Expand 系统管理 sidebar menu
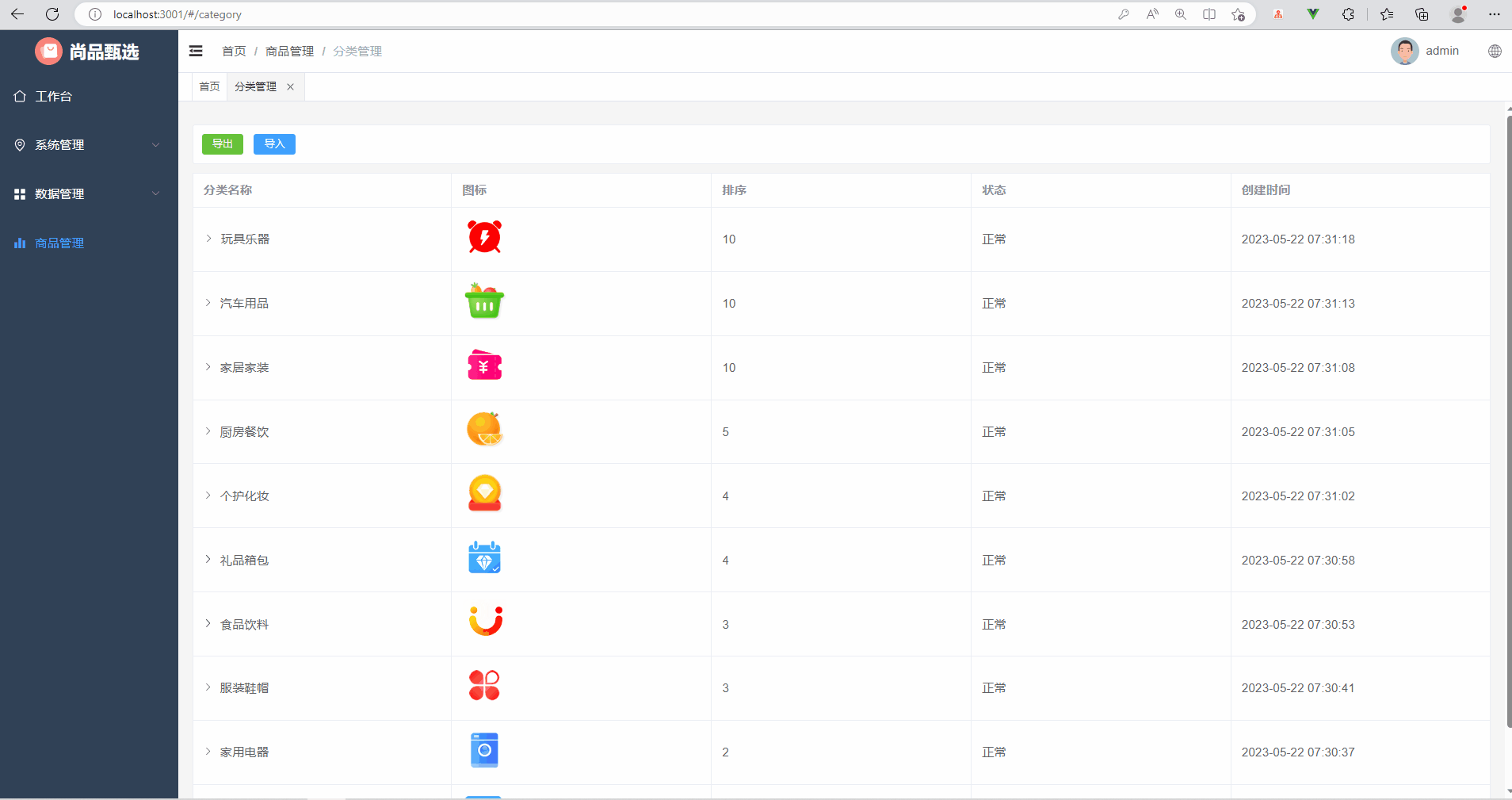 tap(89, 145)
